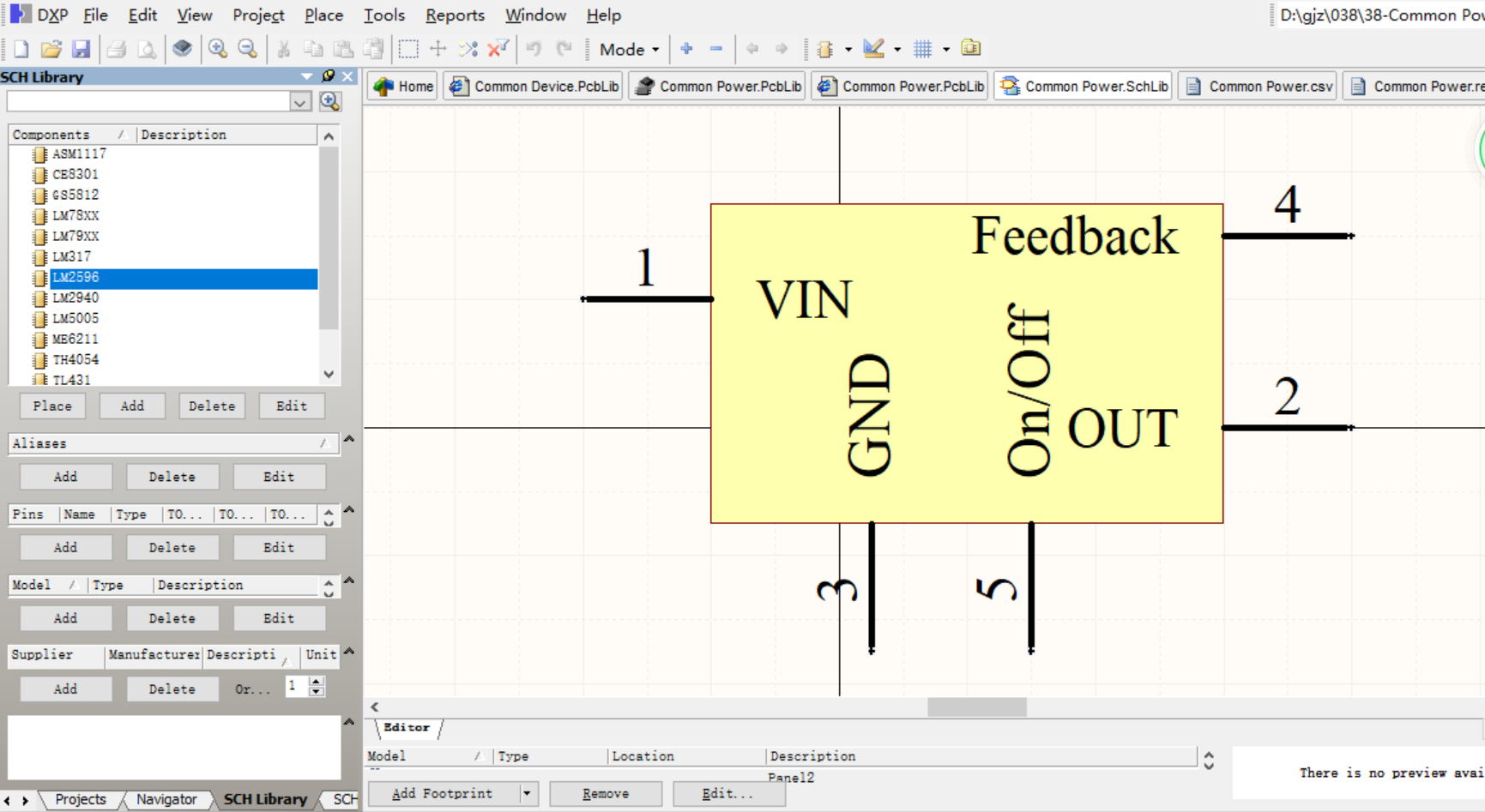
Task: Click the Next part right arrow
Action: [782, 49]
